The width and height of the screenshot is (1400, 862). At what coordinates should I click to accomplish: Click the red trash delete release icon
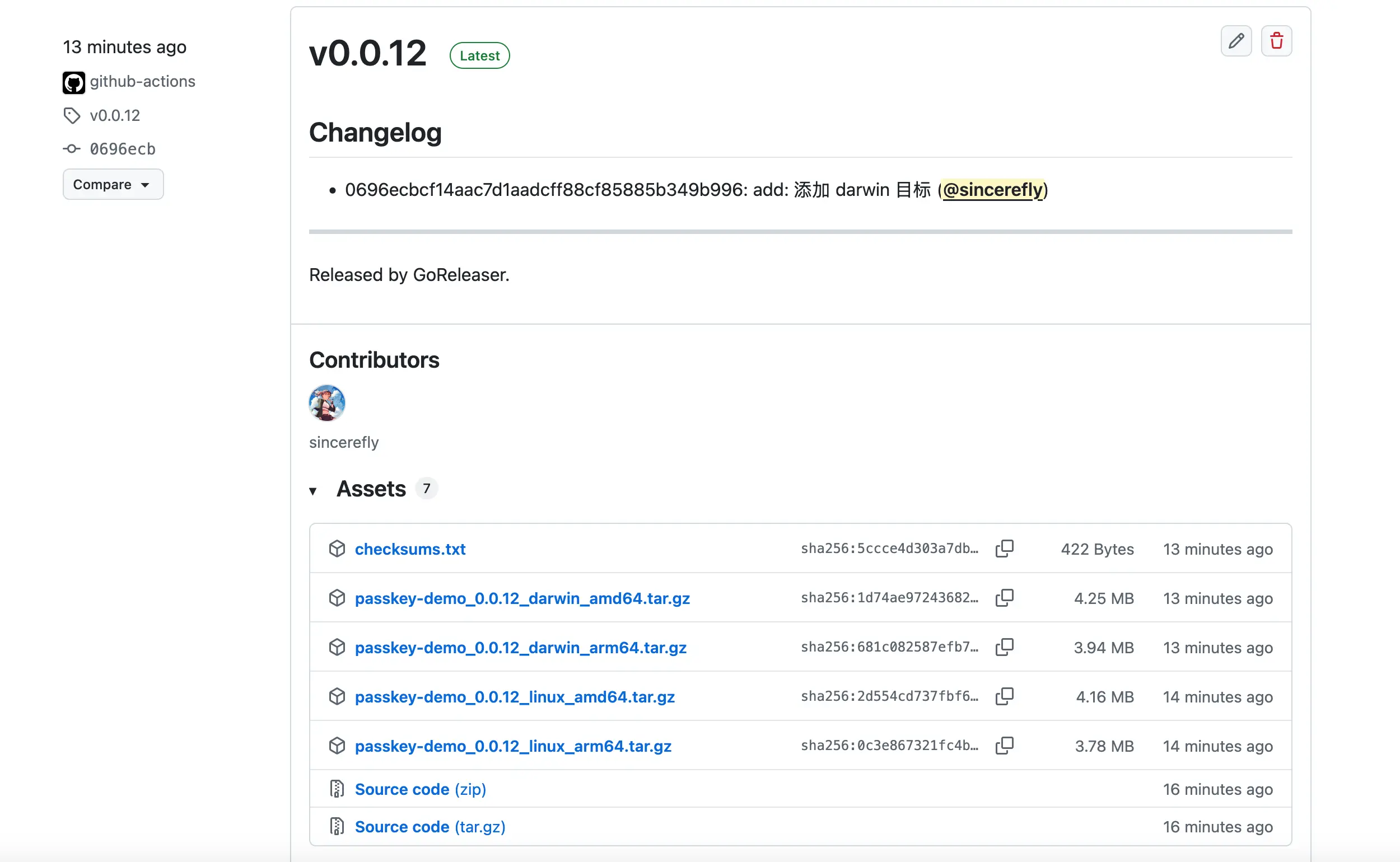(x=1276, y=41)
